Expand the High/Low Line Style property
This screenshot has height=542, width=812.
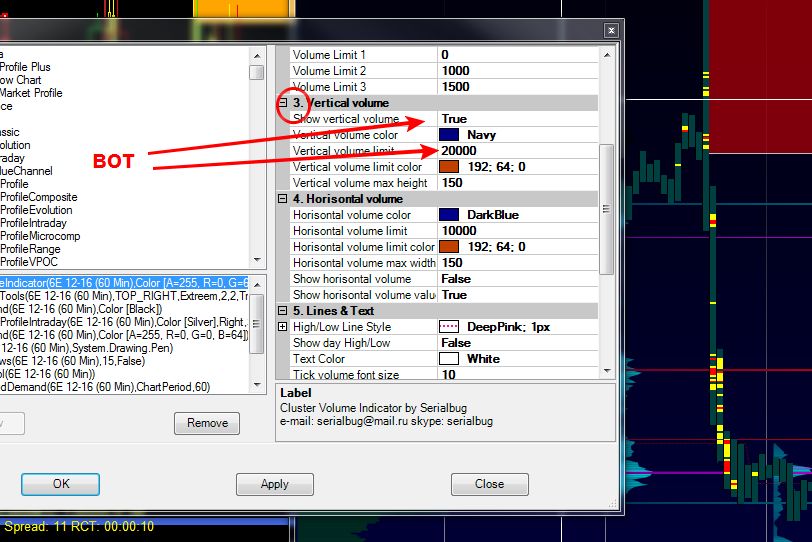coord(283,327)
